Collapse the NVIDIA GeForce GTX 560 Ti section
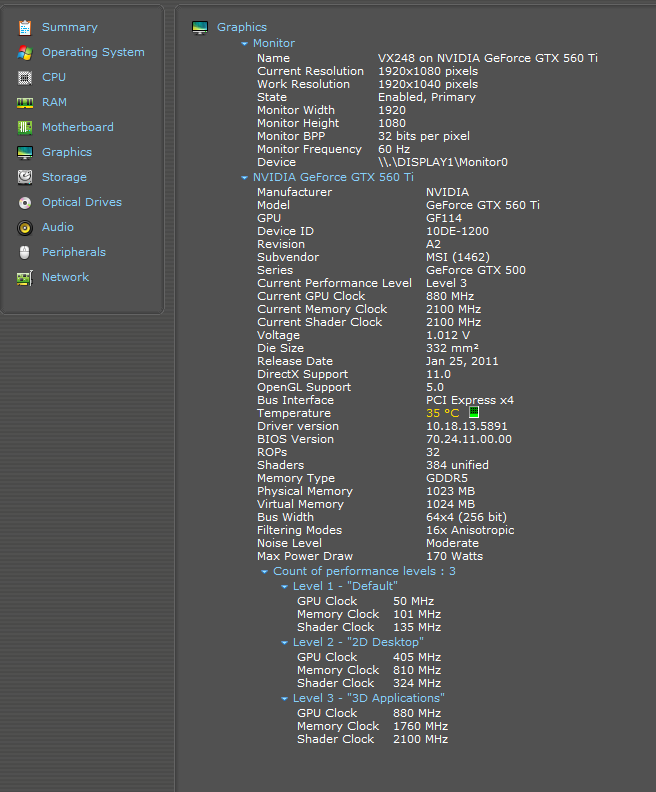656x792 pixels. click(245, 177)
